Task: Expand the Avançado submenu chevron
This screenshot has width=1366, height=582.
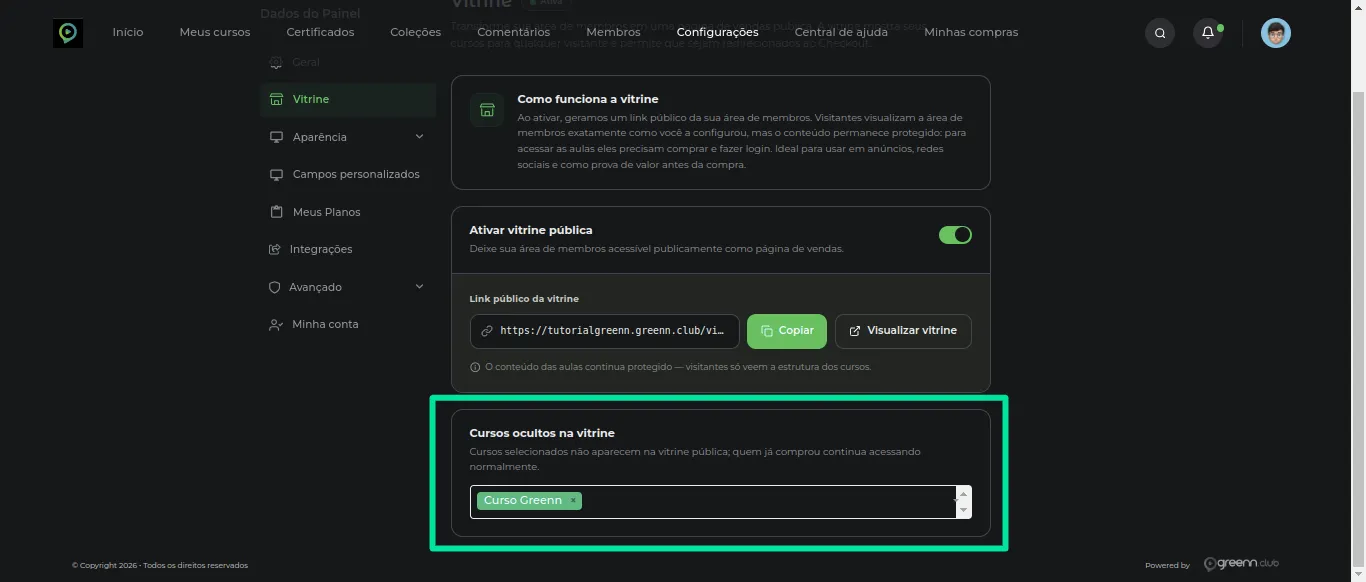Action: (x=419, y=287)
